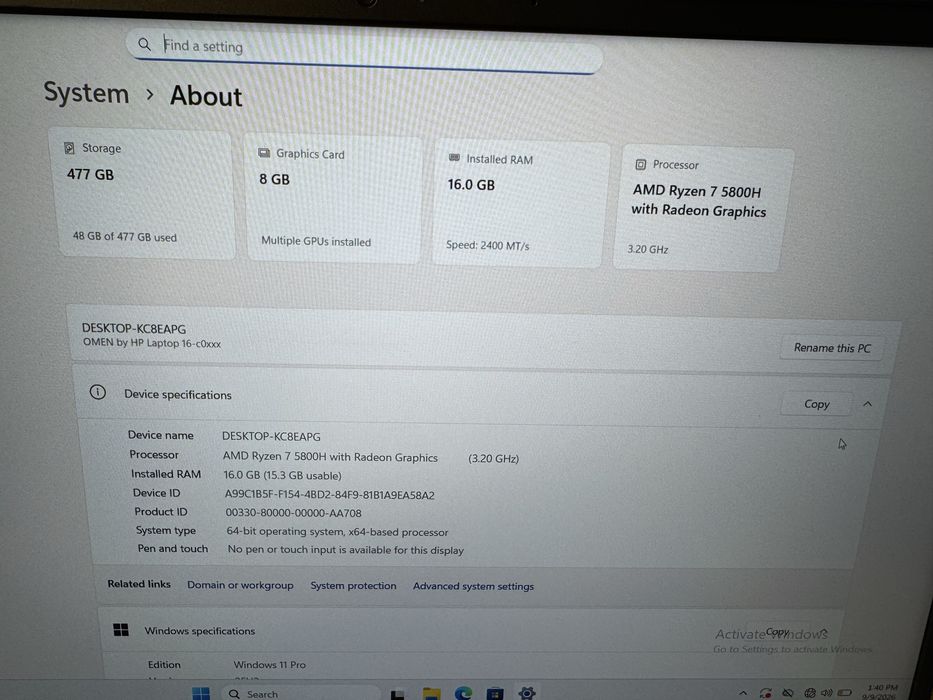This screenshot has width=933, height=700.
Task: Open the Storage card showing 477 GB
Action: [x=145, y=193]
